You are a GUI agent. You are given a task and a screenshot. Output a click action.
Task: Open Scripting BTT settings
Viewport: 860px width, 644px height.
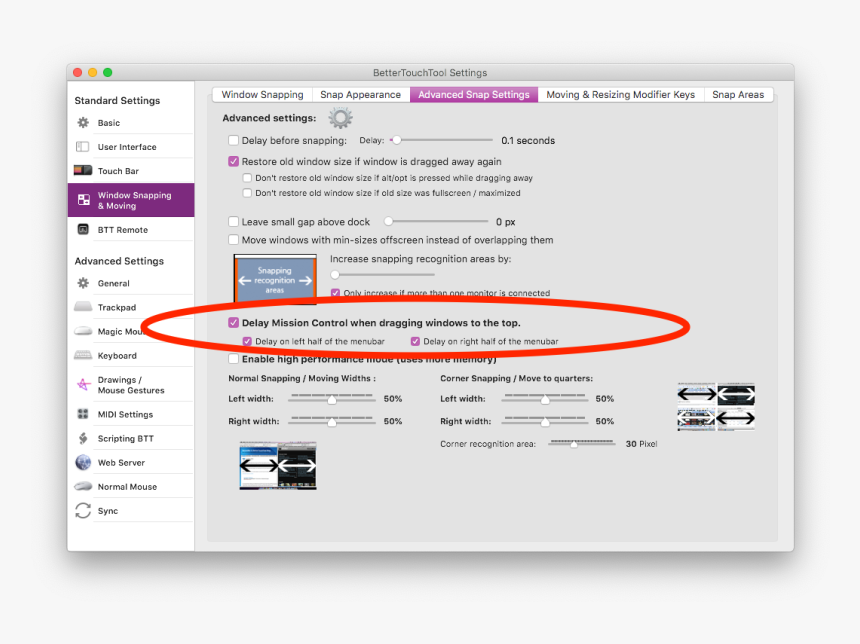click(x=132, y=438)
